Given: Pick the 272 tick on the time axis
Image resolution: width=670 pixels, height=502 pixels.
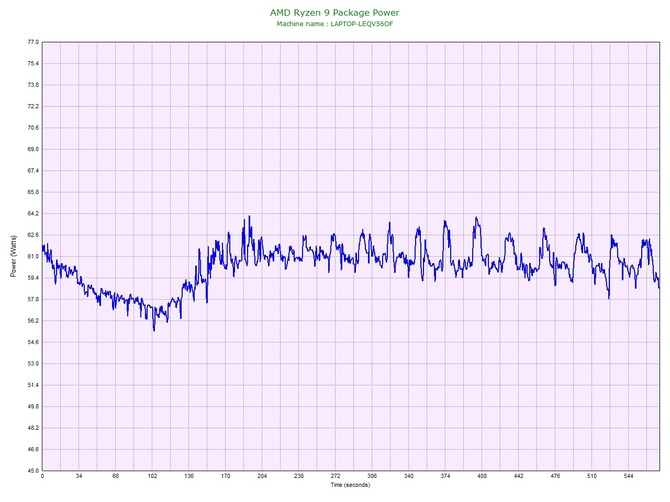Looking at the screenshot, I should (x=336, y=476).
